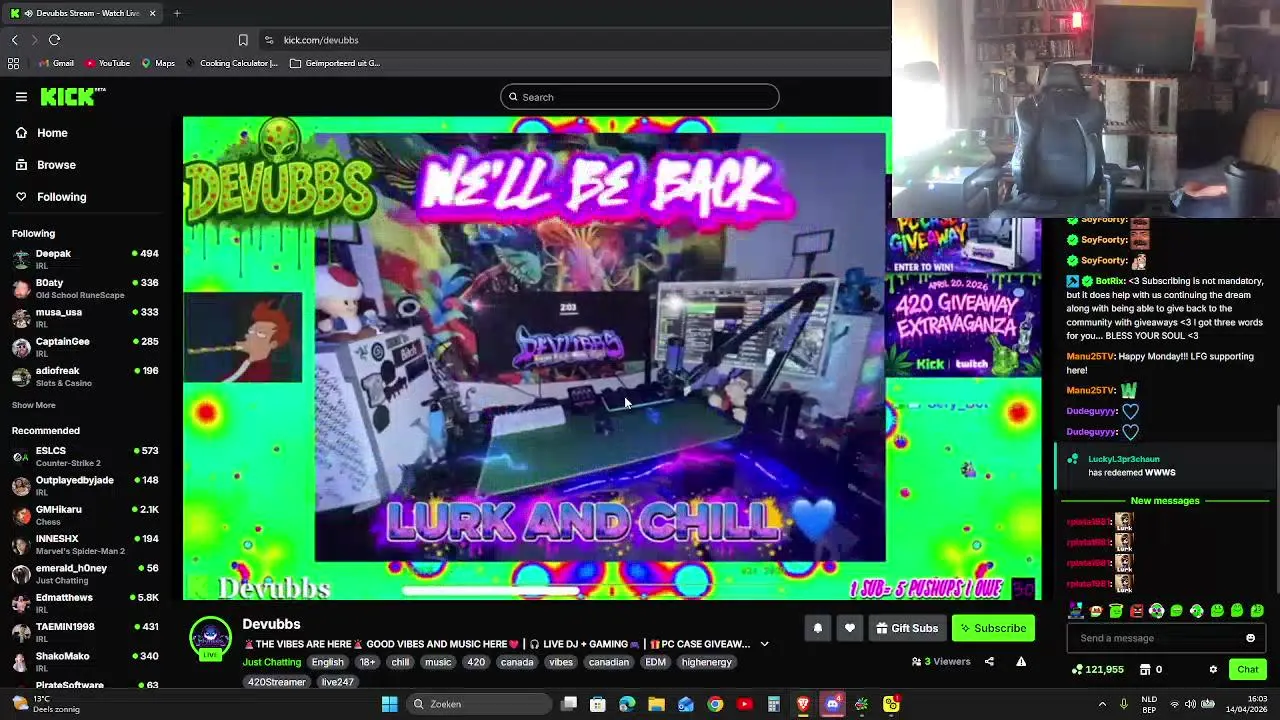The image size is (1280, 720).
Task: Open site settings icon in the address bar
Action: 269,40
